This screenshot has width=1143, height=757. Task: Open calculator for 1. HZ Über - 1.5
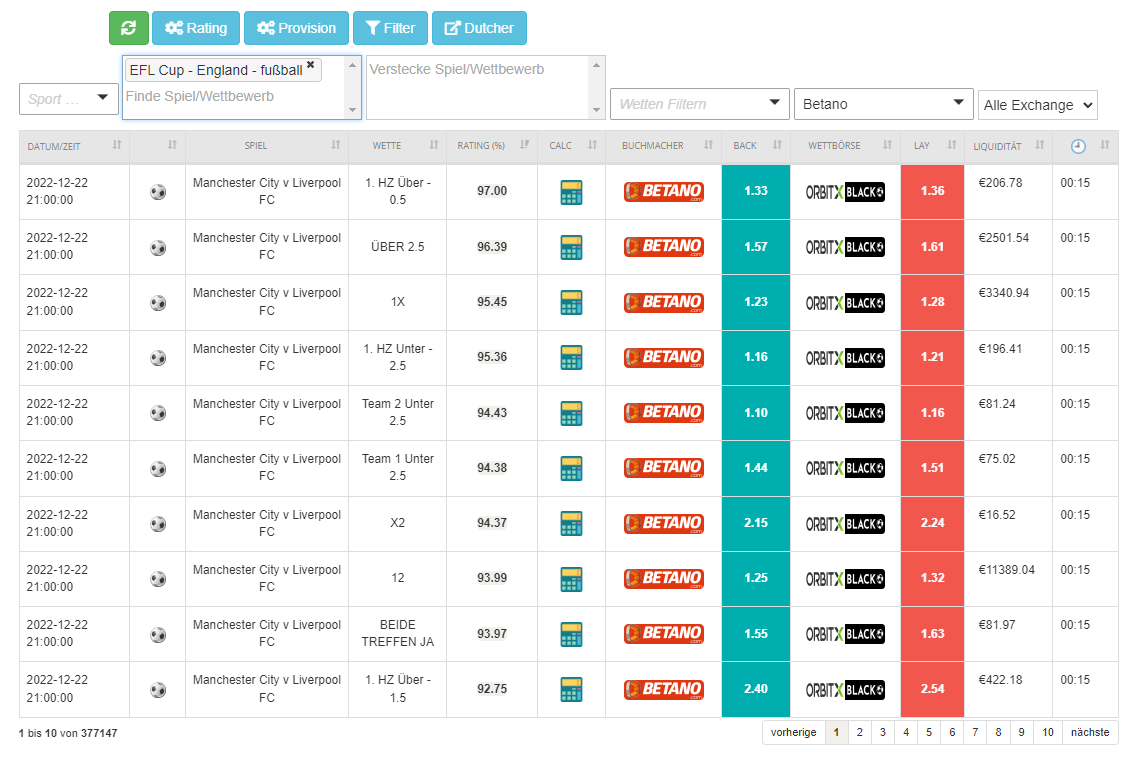(x=572, y=689)
